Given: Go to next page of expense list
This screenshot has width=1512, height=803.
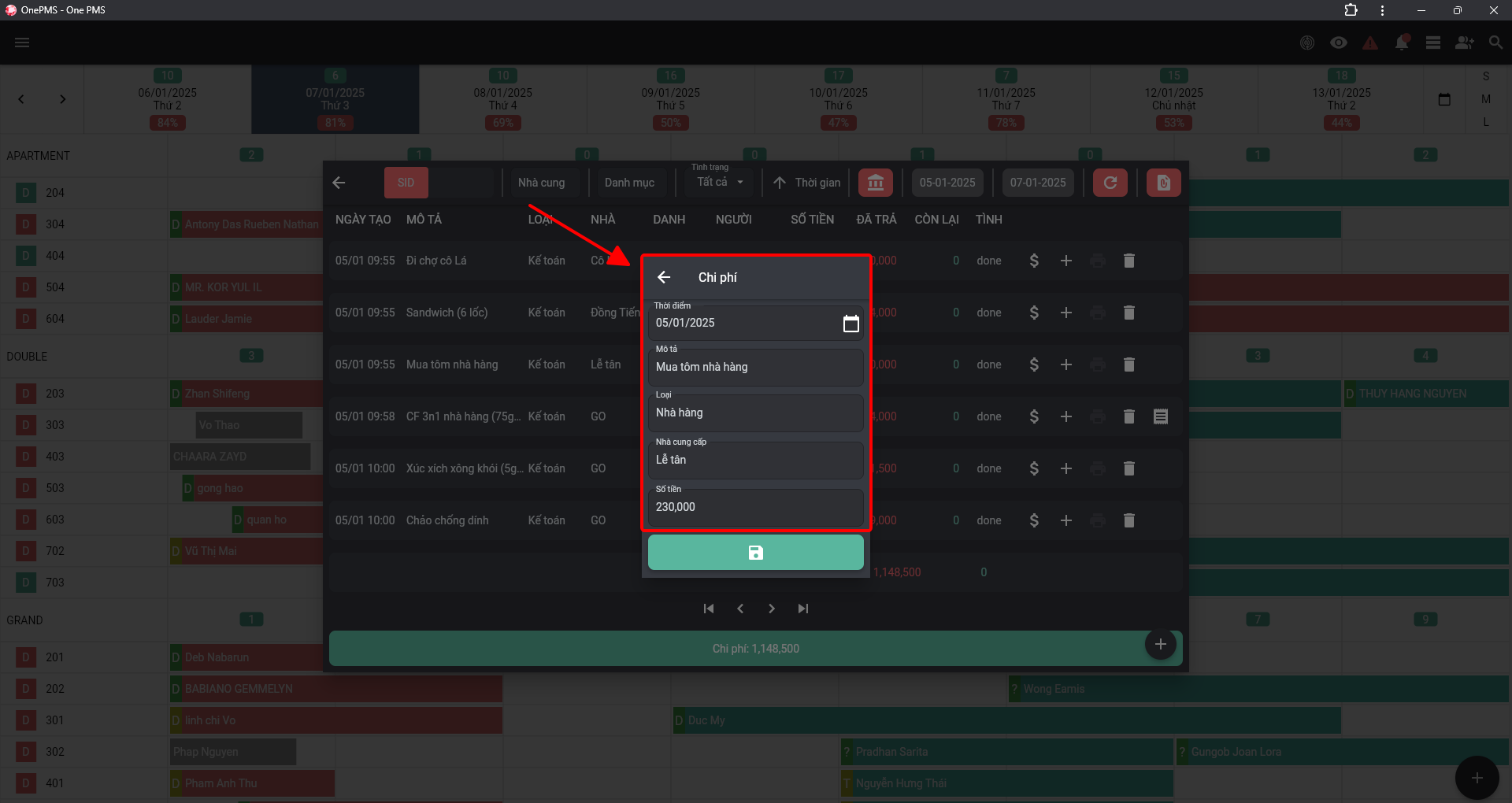Looking at the screenshot, I should pos(772,609).
